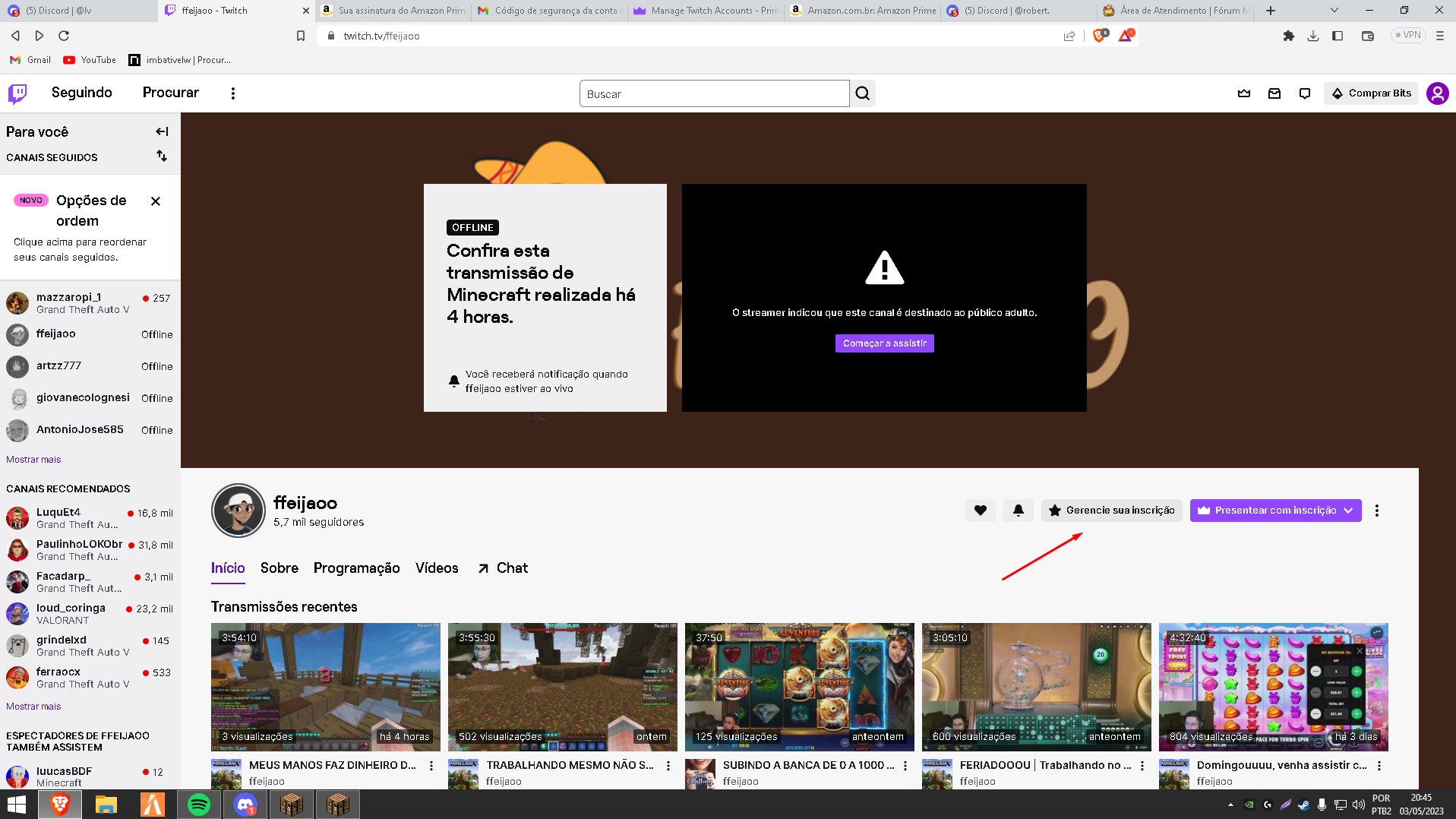Click the search magnifier button
This screenshot has height=819, width=1456.
coord(862,93)
